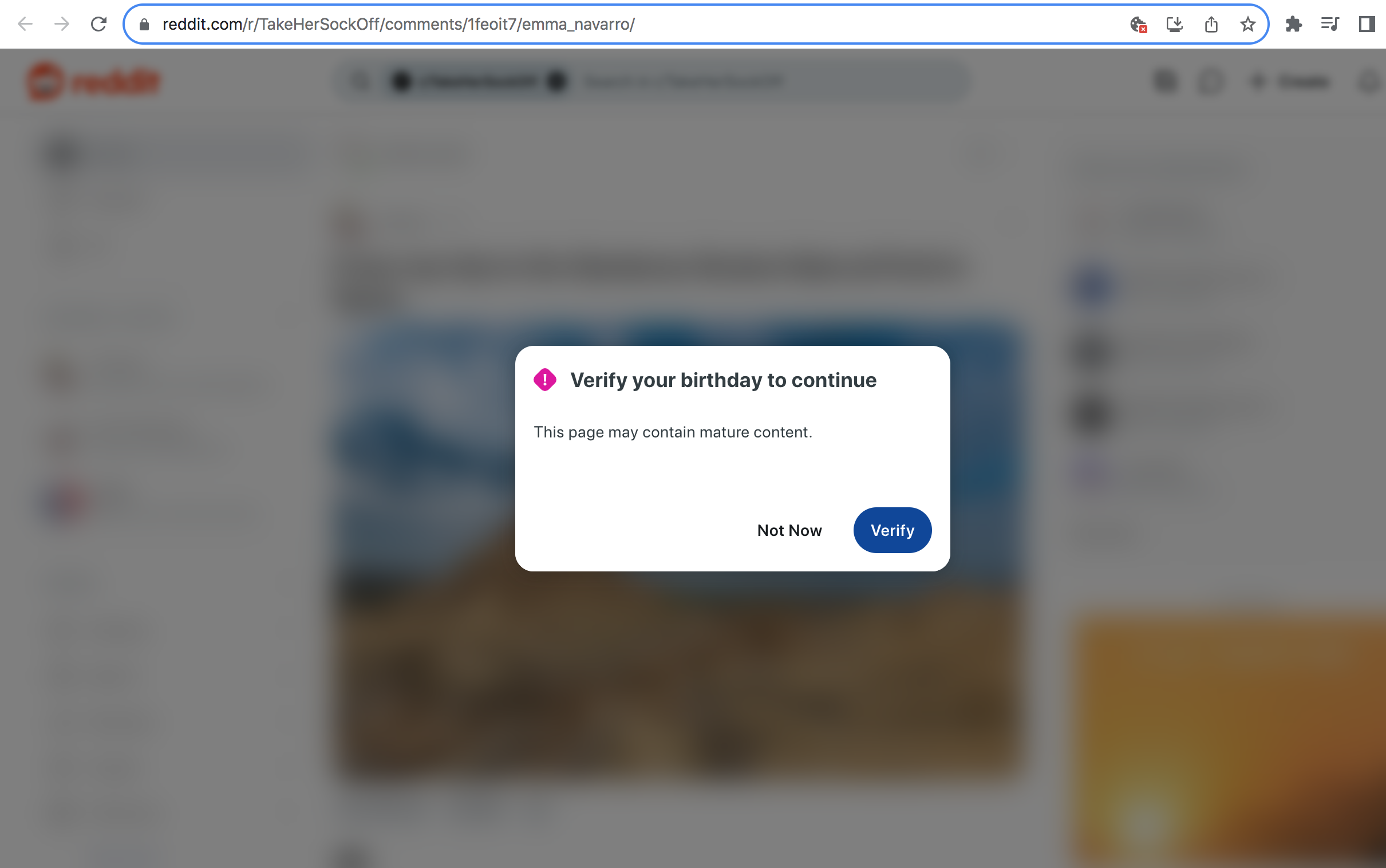This screenshot has width=1386, height=868.
Task: Go forward in browser history
Action: pos(61,24)
